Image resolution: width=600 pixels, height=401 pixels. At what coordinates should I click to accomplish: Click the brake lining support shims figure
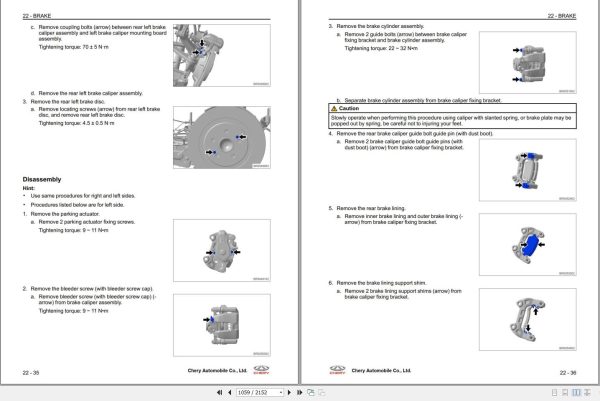[528, 319]
